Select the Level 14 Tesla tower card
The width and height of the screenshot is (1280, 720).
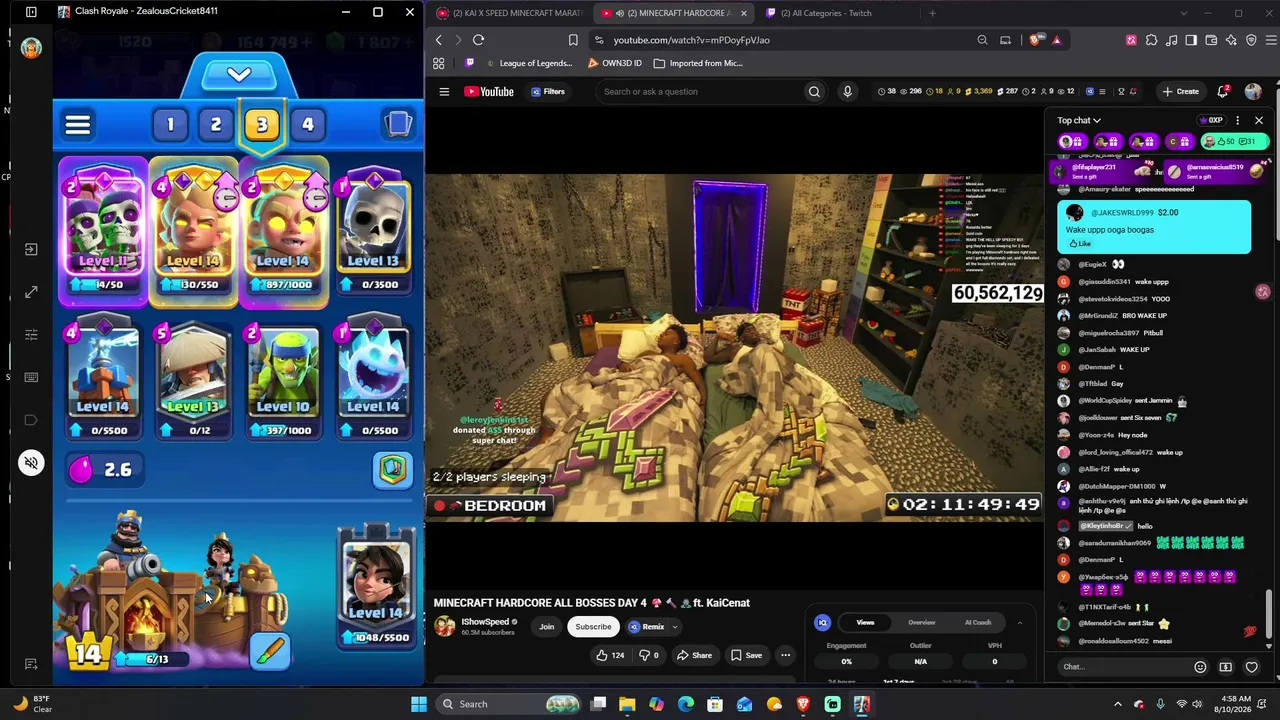[x=103, y=379]
